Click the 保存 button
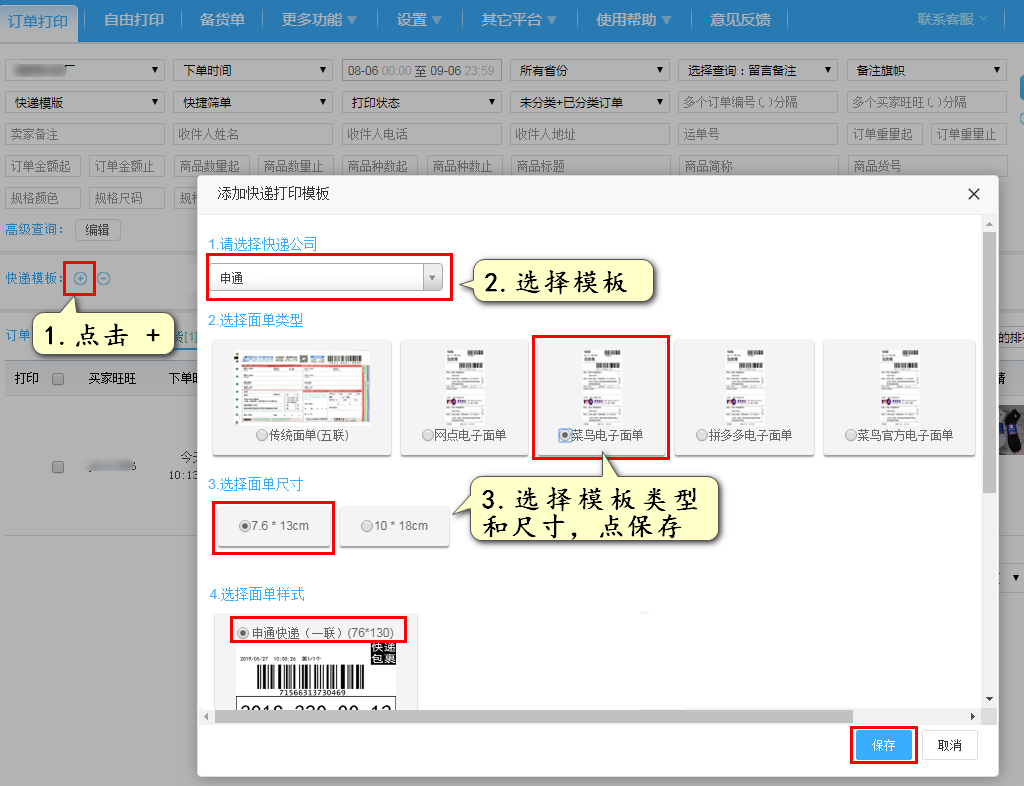Viewport: 1024px width, 786px height. 884,745
